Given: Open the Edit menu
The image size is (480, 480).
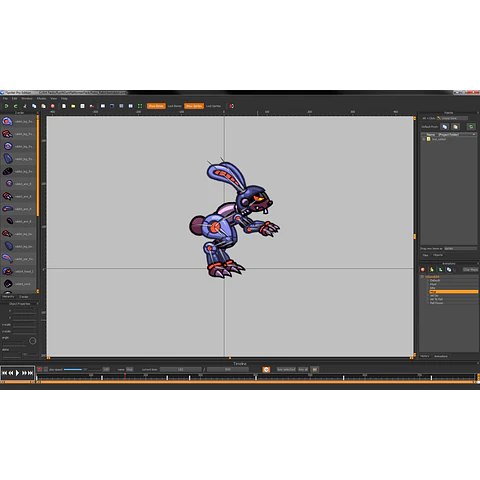Looking at the screenshot, I should pyautogui.click(x=14, y=98).
